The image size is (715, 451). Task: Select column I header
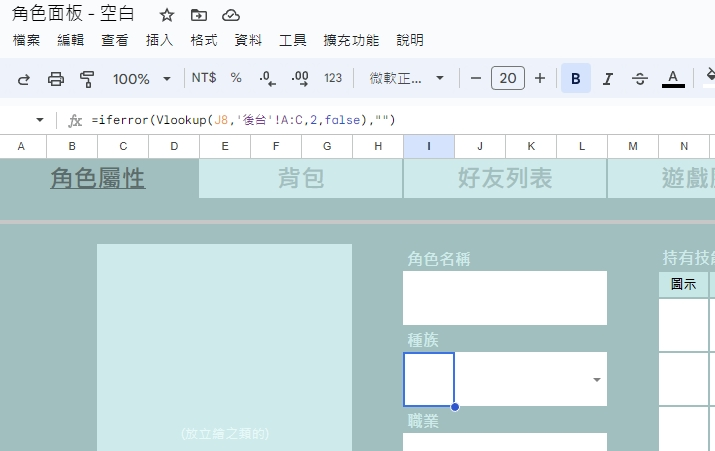(x=429, y=146)
